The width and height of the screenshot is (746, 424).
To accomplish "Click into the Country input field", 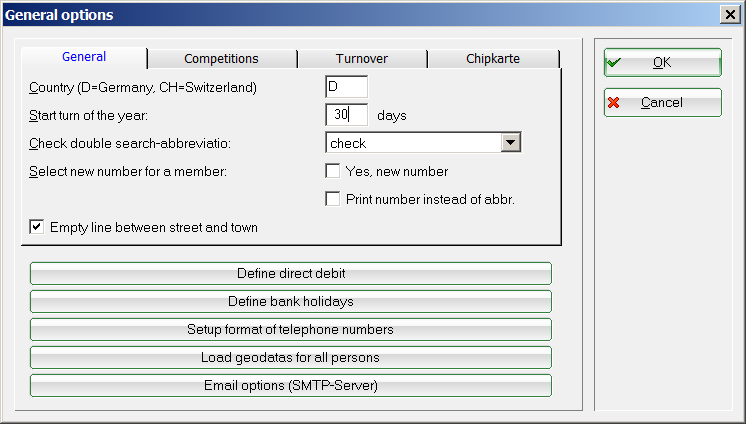I will (x=346, y=87).
